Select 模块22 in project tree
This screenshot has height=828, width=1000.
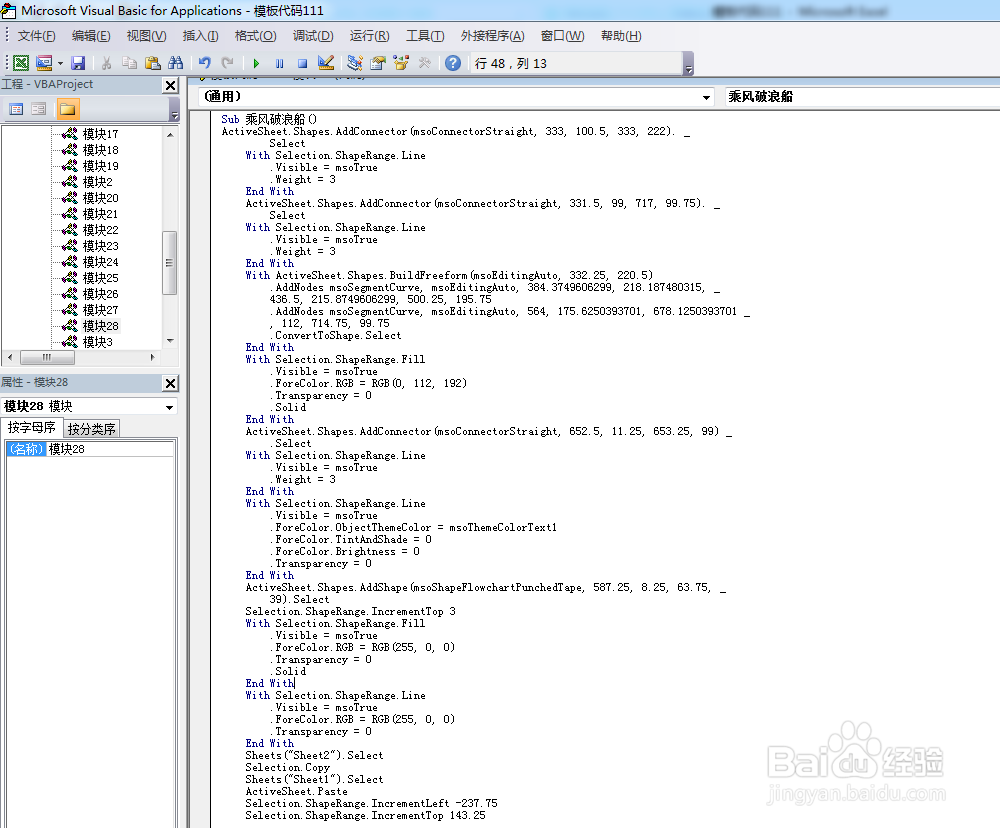point(100,230)
